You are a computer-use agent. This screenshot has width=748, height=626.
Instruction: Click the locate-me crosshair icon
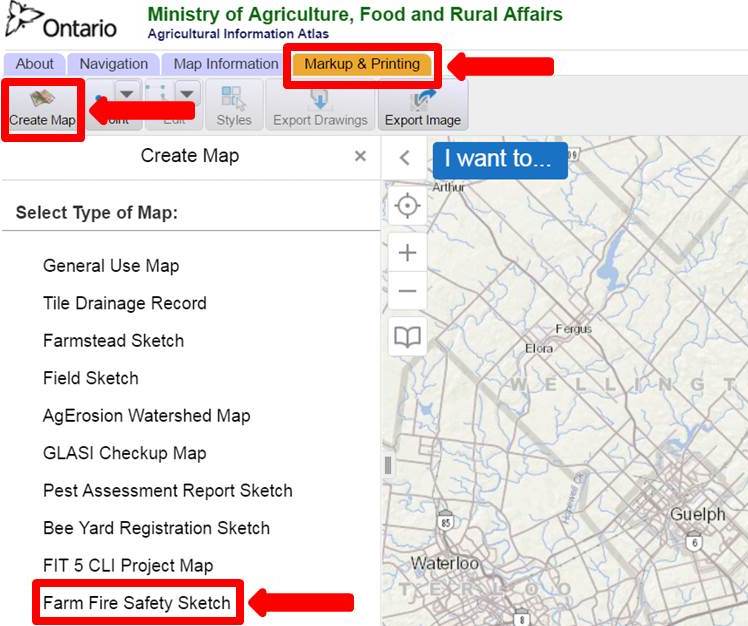coord(407,206)
